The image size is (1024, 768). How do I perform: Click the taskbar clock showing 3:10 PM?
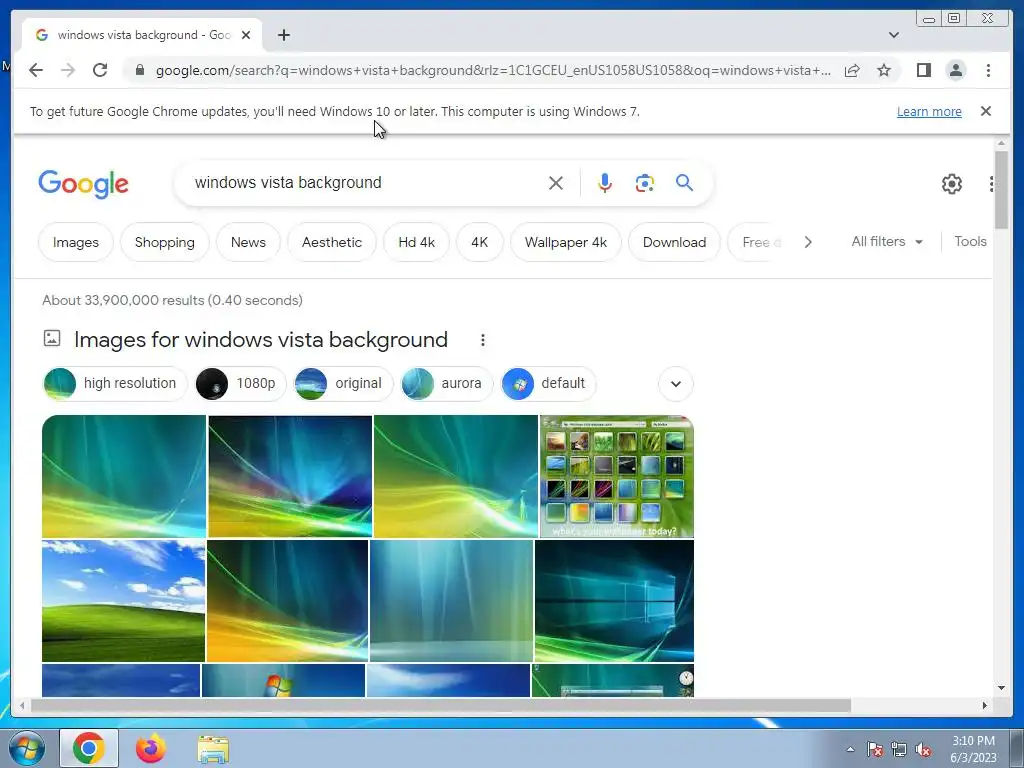pos(973,749)
